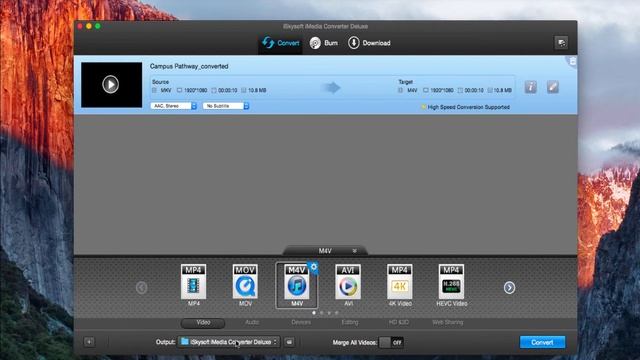The image size is (640, 360).
Task: Open the No Subtitle dropdown
Action: [x=226, y=106]
